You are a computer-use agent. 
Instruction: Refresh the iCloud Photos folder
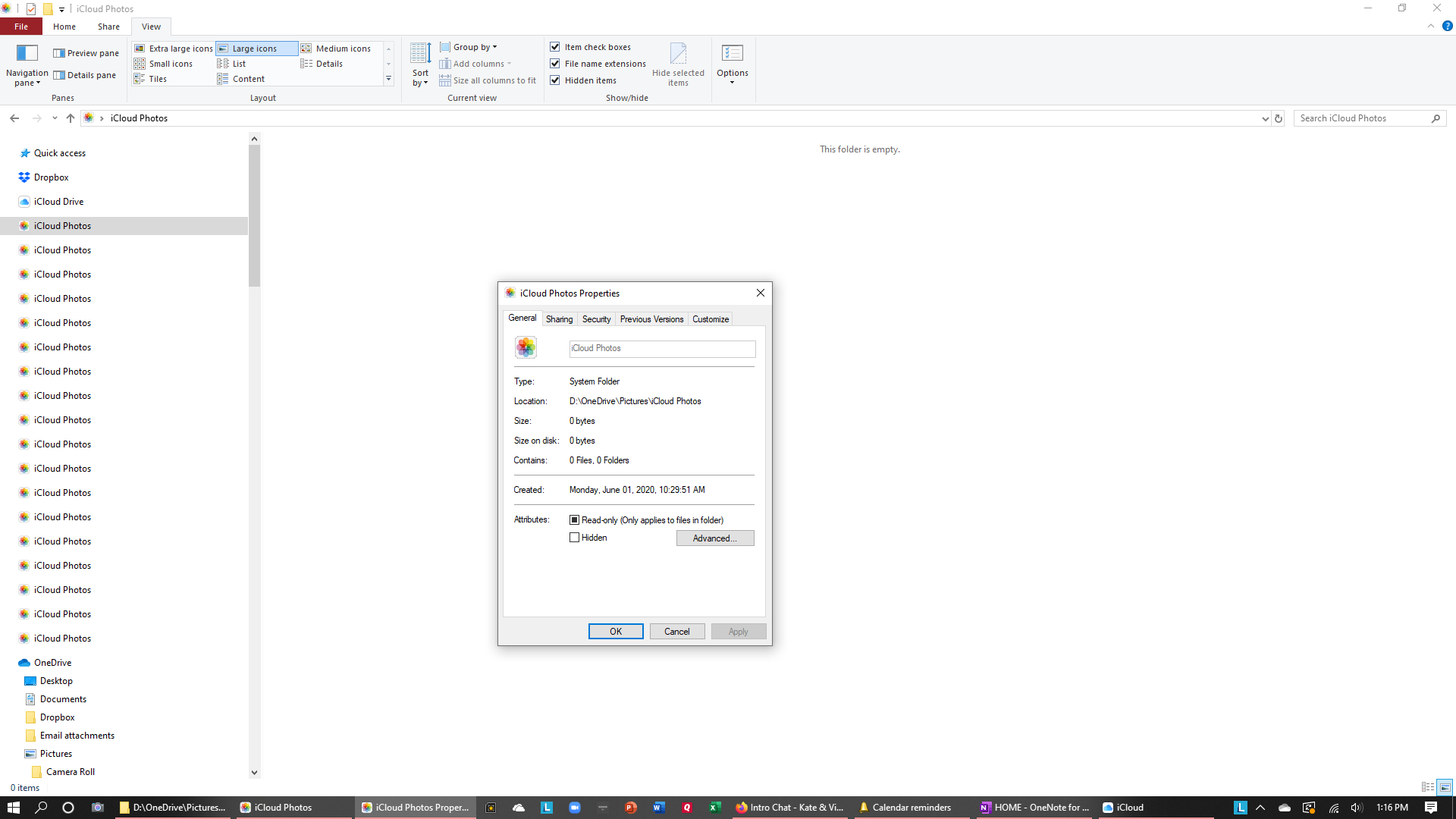(1279, 118)
